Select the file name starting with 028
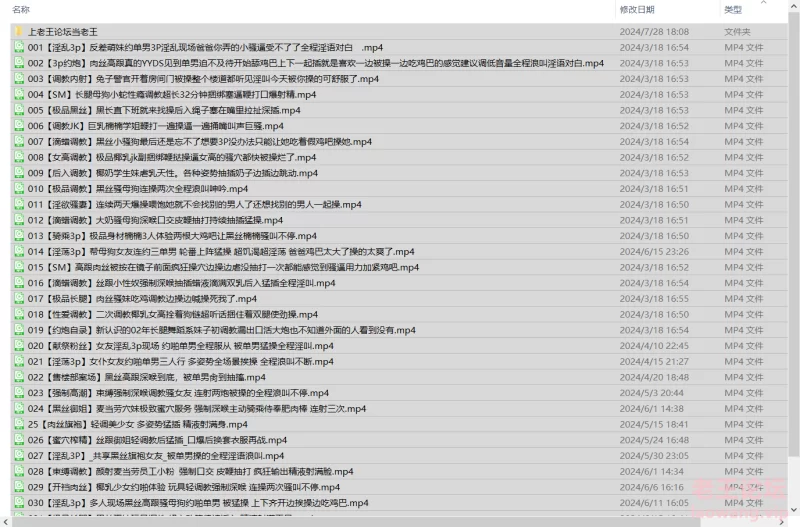 [190, 471]
